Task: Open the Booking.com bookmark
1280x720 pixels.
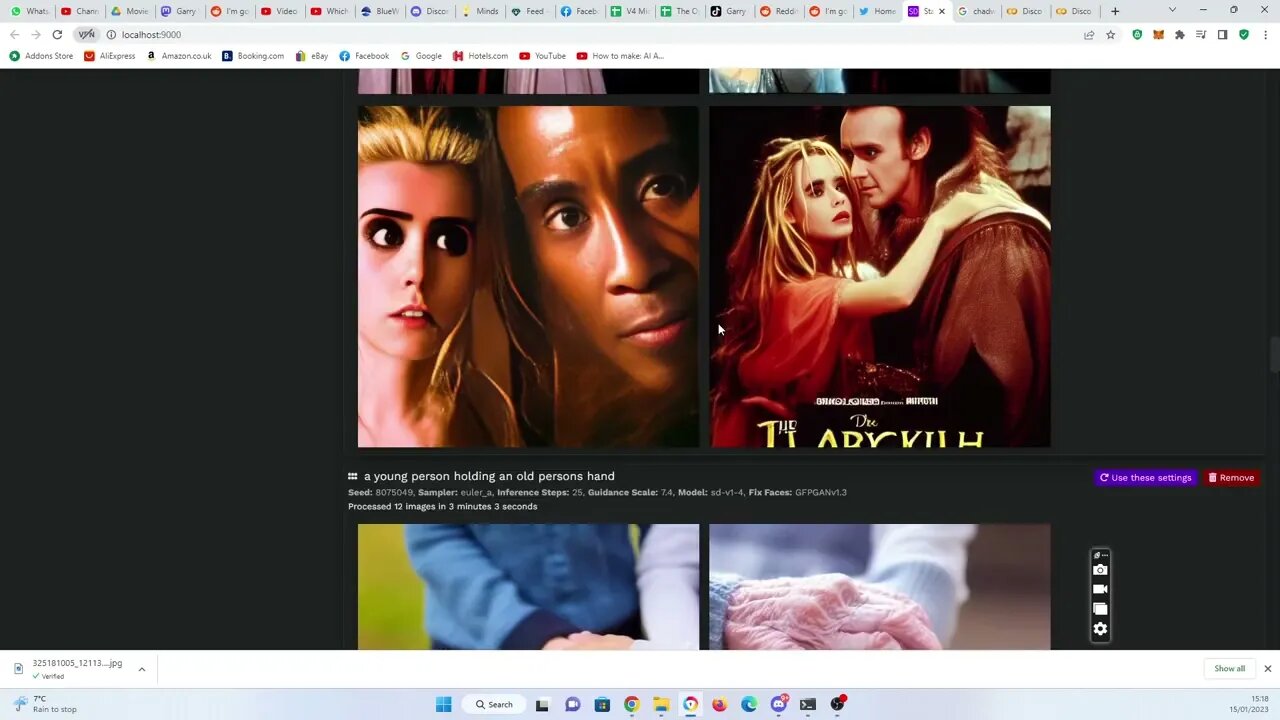Action: tap(253, 56)
